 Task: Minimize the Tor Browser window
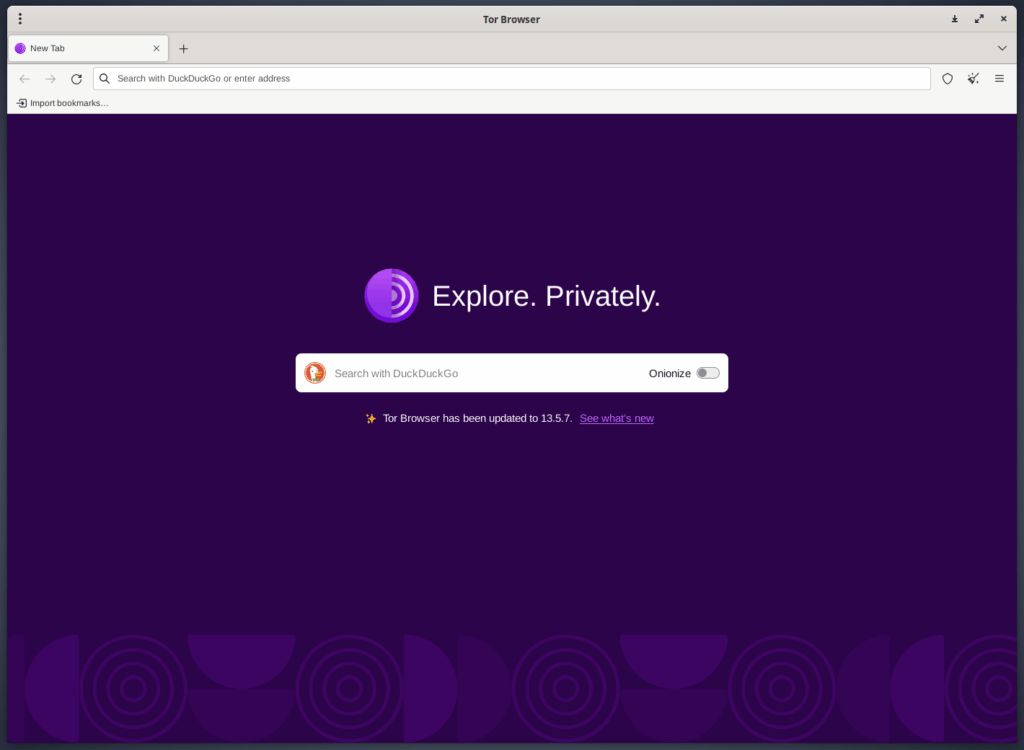[954, 19]
